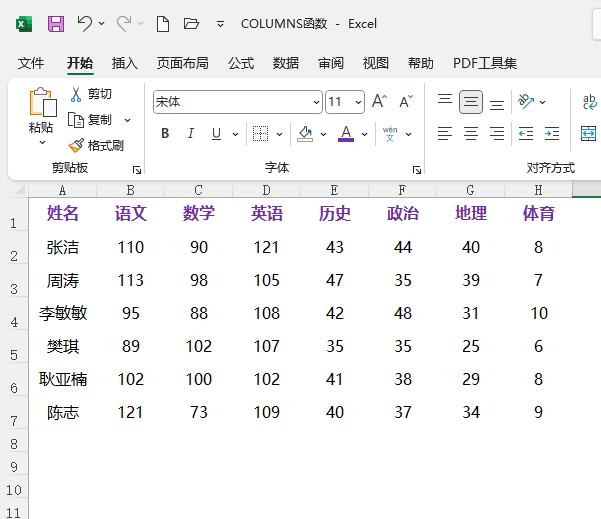Open a file via folder icon

pyautogui.click(x=191, y=24)
